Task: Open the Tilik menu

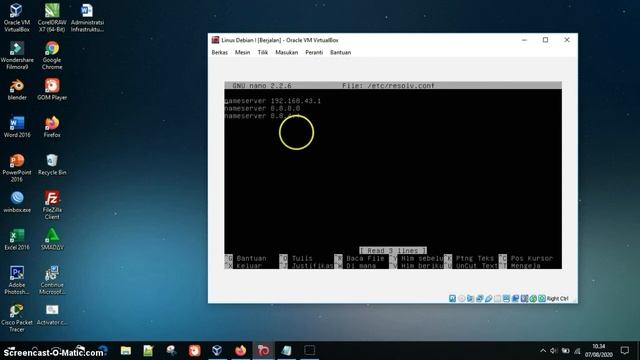Action: pos(263,52)
